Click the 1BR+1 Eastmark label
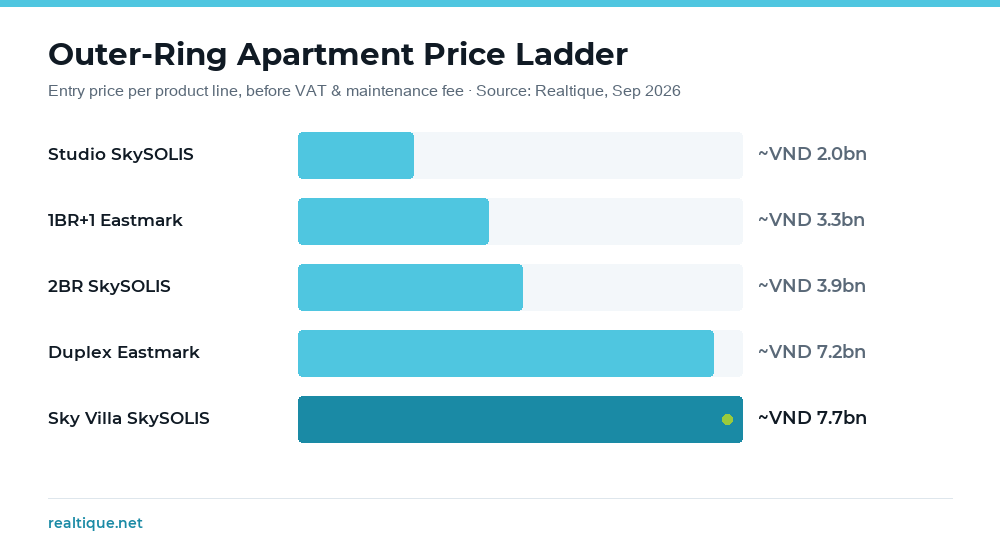 coord(115,221)
